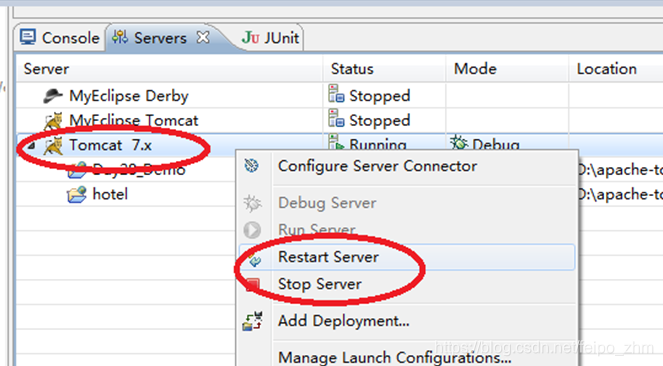The image size is (663, 366).
Task: Select the hotel deployment
Action: pos(110,194)
